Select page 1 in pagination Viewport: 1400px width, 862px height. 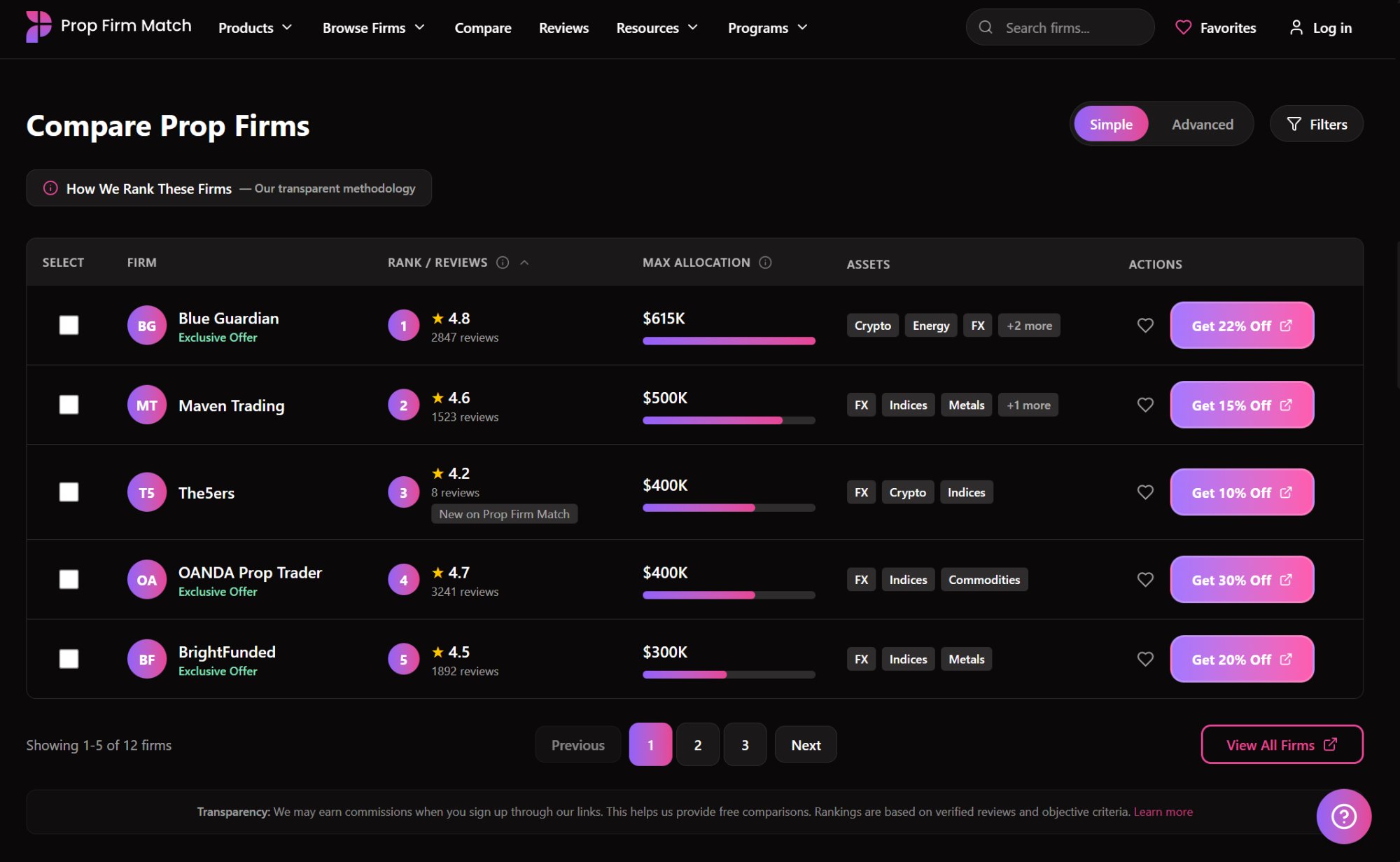coord(650,744)
